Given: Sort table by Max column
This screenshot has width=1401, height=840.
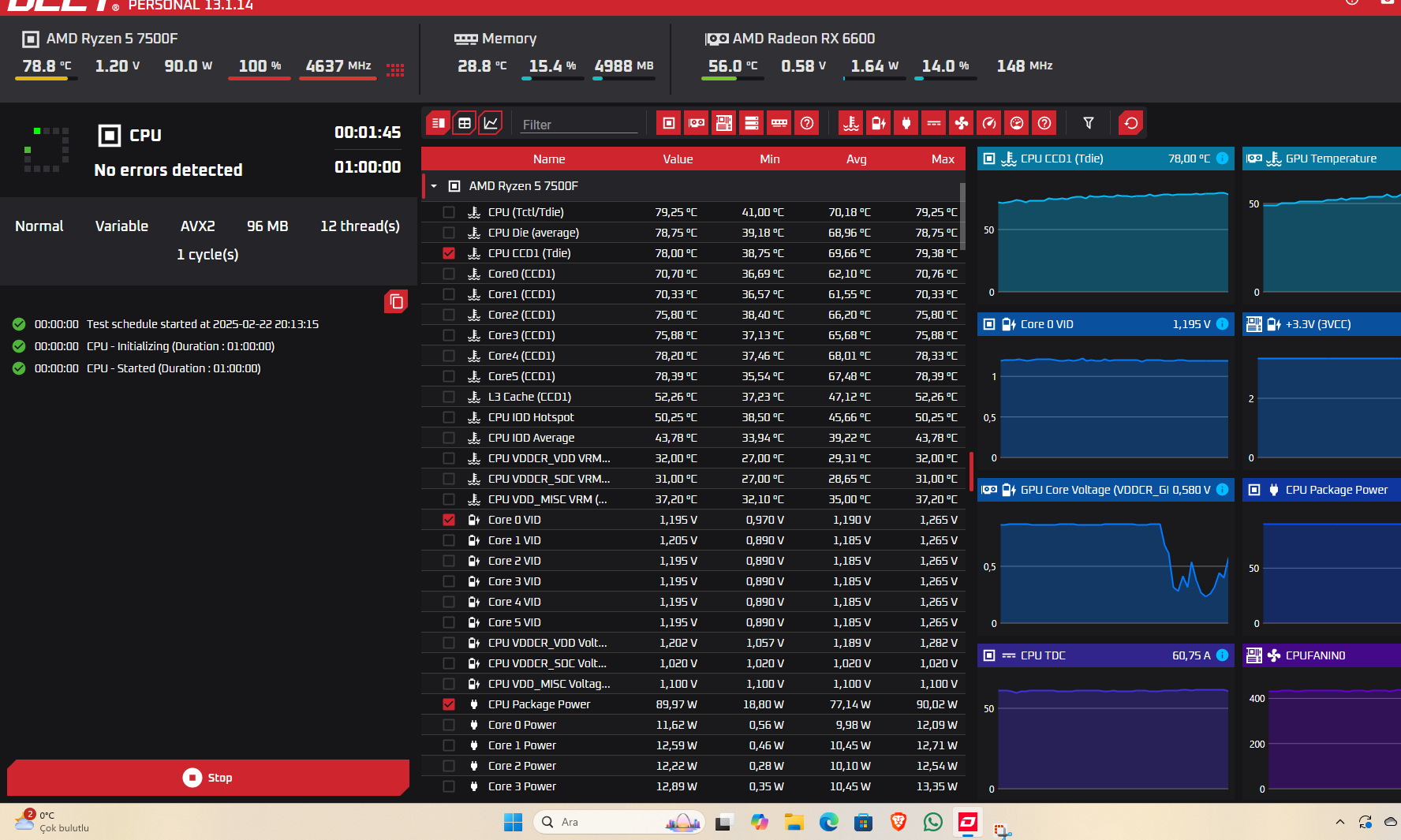Looking at the screenshot, I should (943, 159).
